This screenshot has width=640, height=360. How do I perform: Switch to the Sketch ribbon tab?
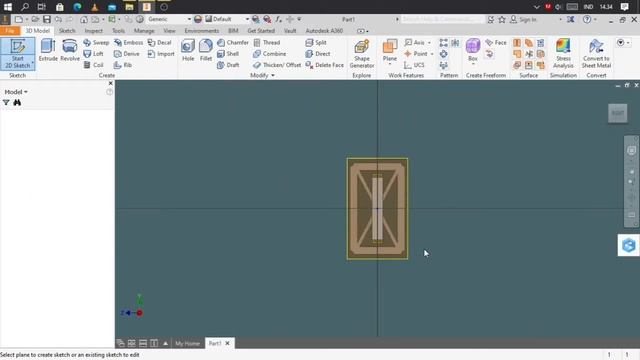[x=67, y=31]
